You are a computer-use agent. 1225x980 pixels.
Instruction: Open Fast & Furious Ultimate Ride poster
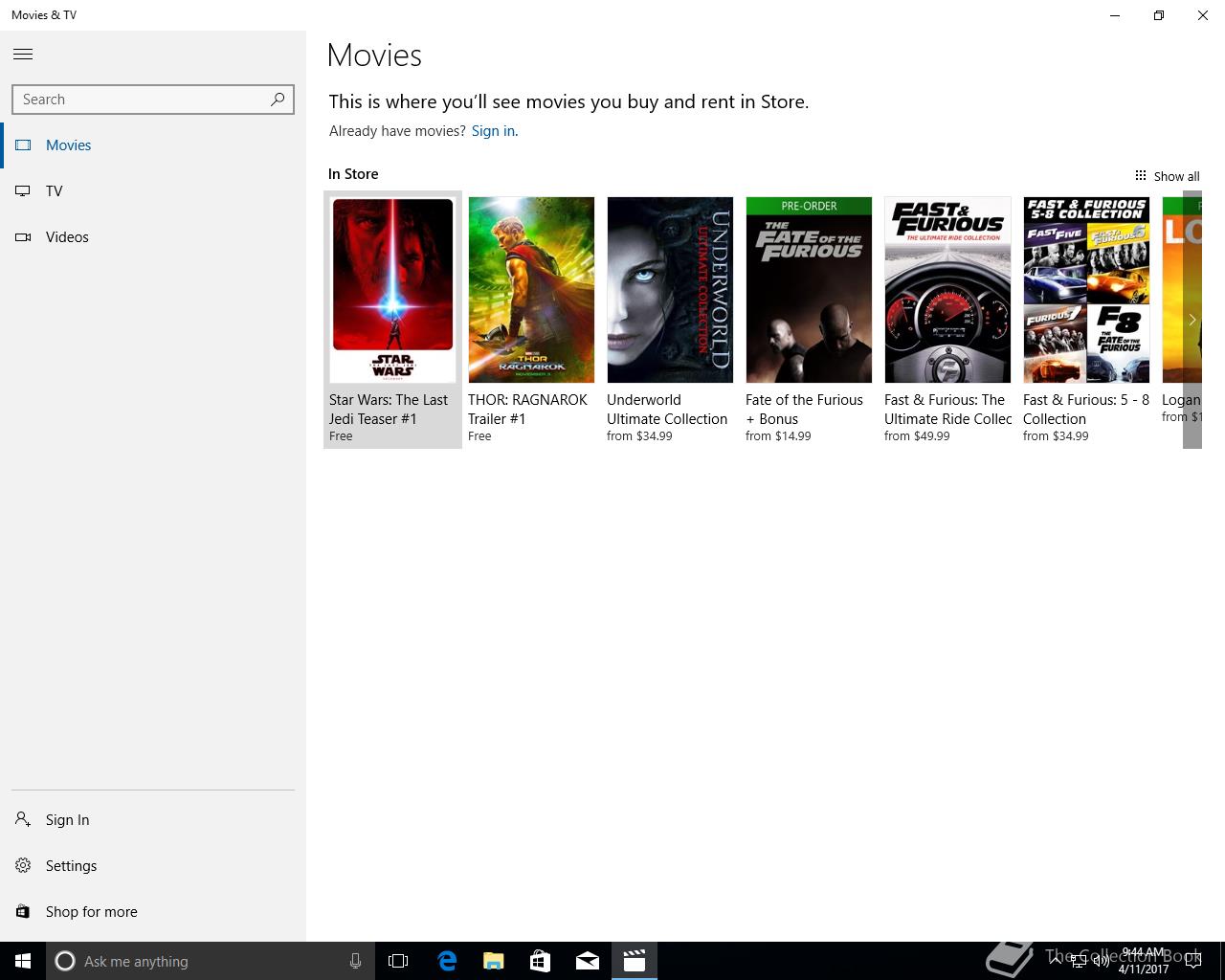[x=947, y=290]
